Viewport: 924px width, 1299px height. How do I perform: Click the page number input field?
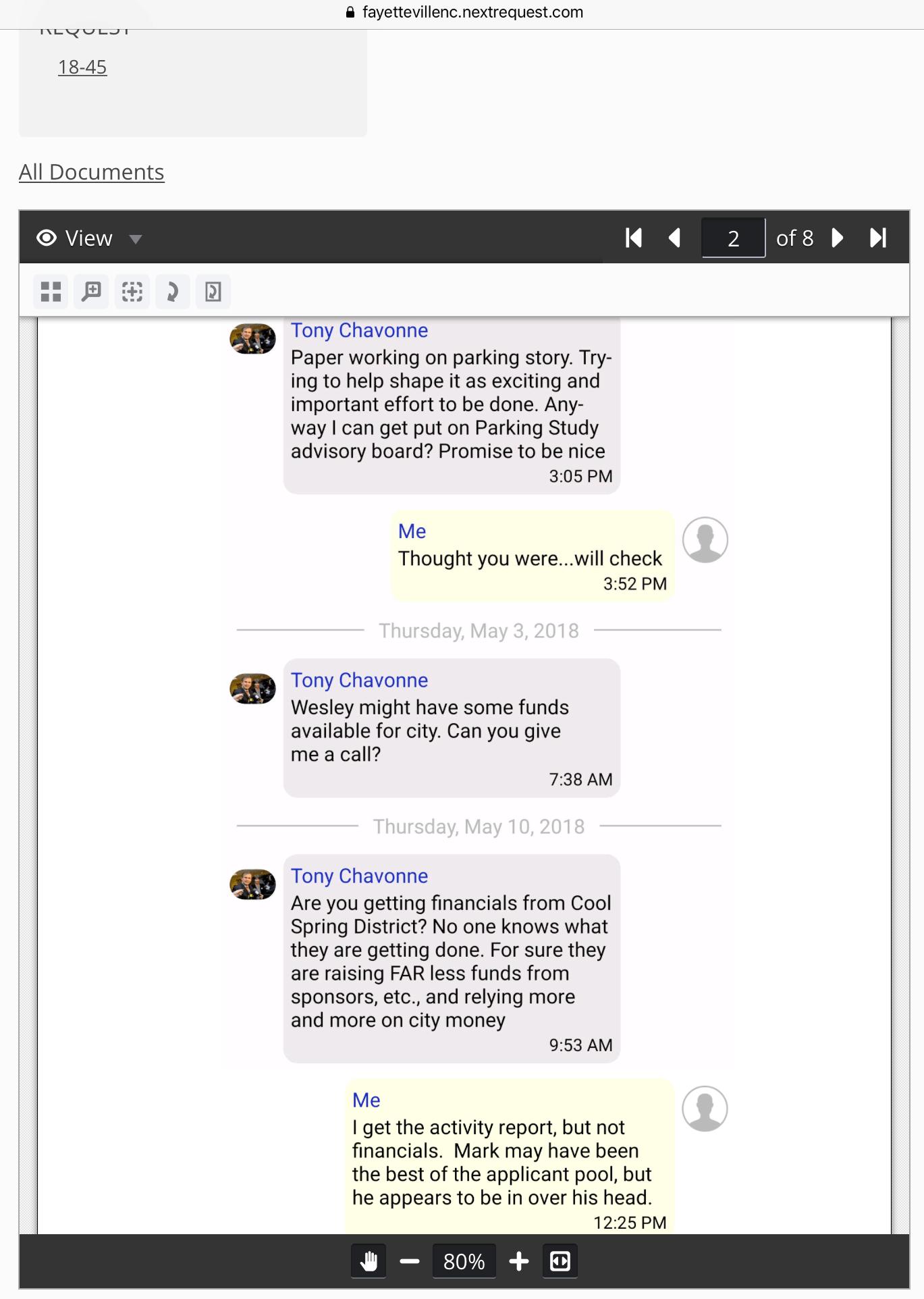(733, 238)
